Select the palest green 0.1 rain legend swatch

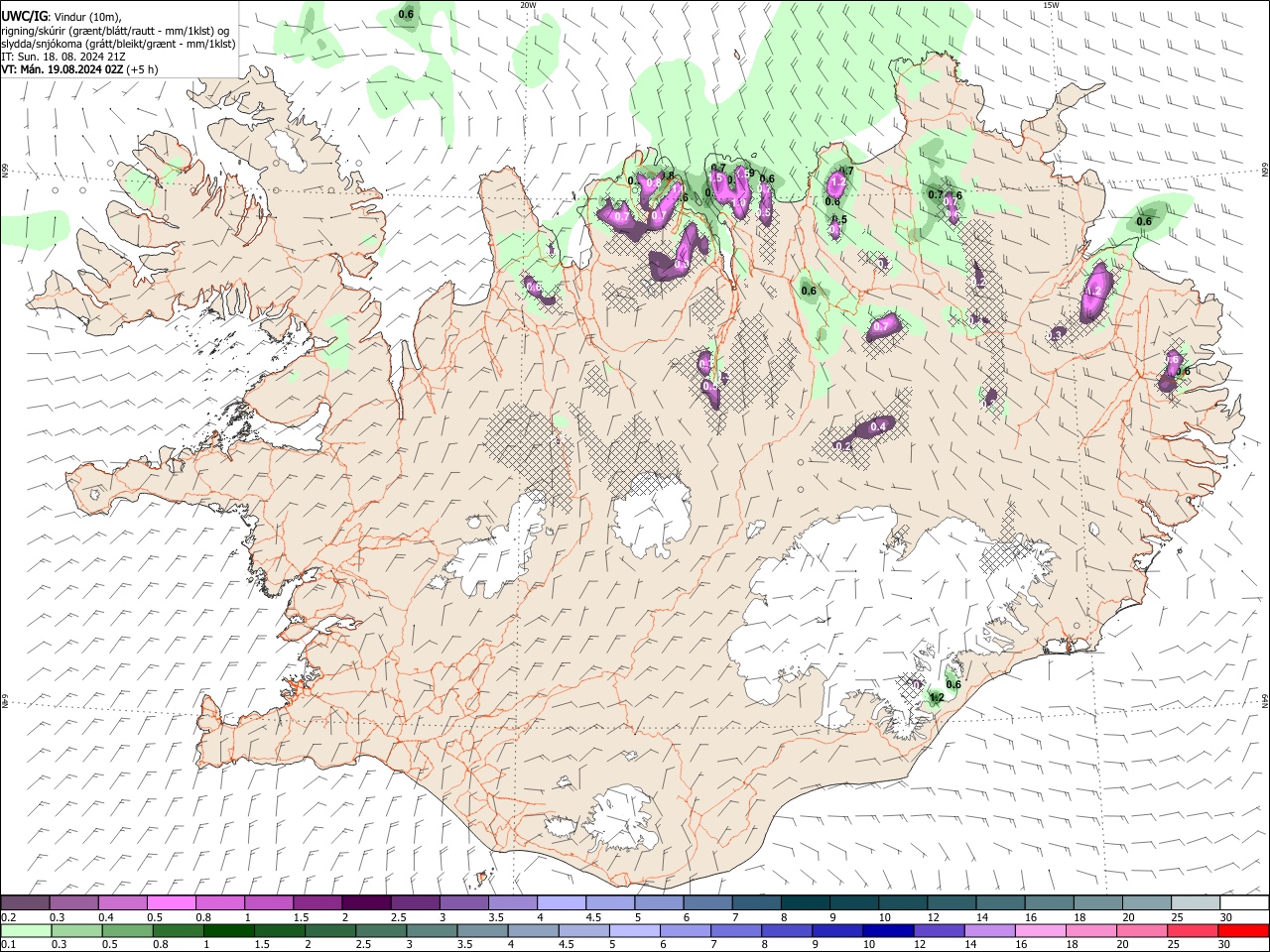coord(26,931)
